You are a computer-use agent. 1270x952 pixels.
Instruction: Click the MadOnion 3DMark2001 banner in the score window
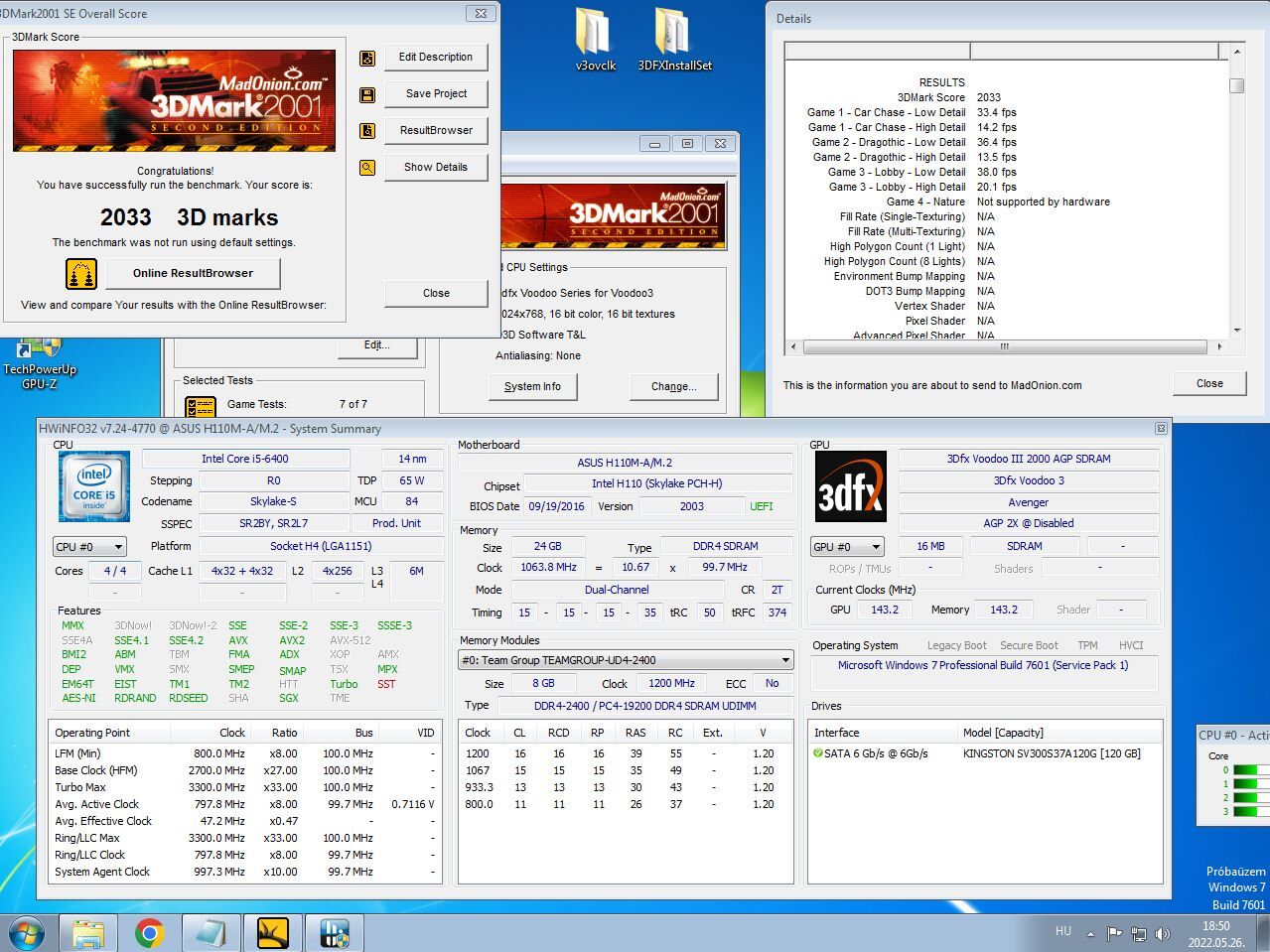(174, 101)
